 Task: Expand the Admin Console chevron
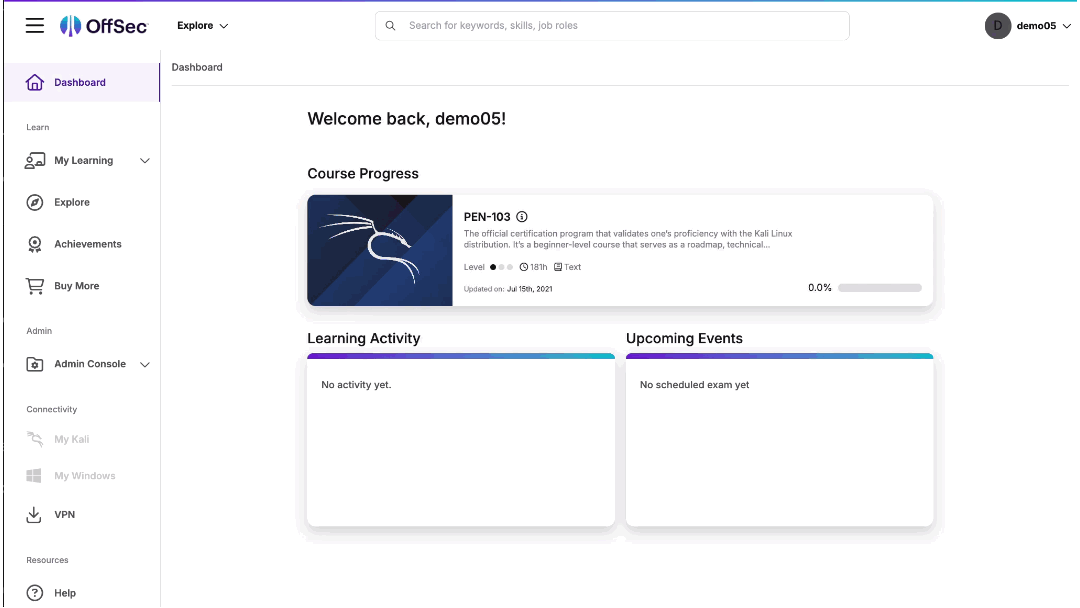point(145,364)
